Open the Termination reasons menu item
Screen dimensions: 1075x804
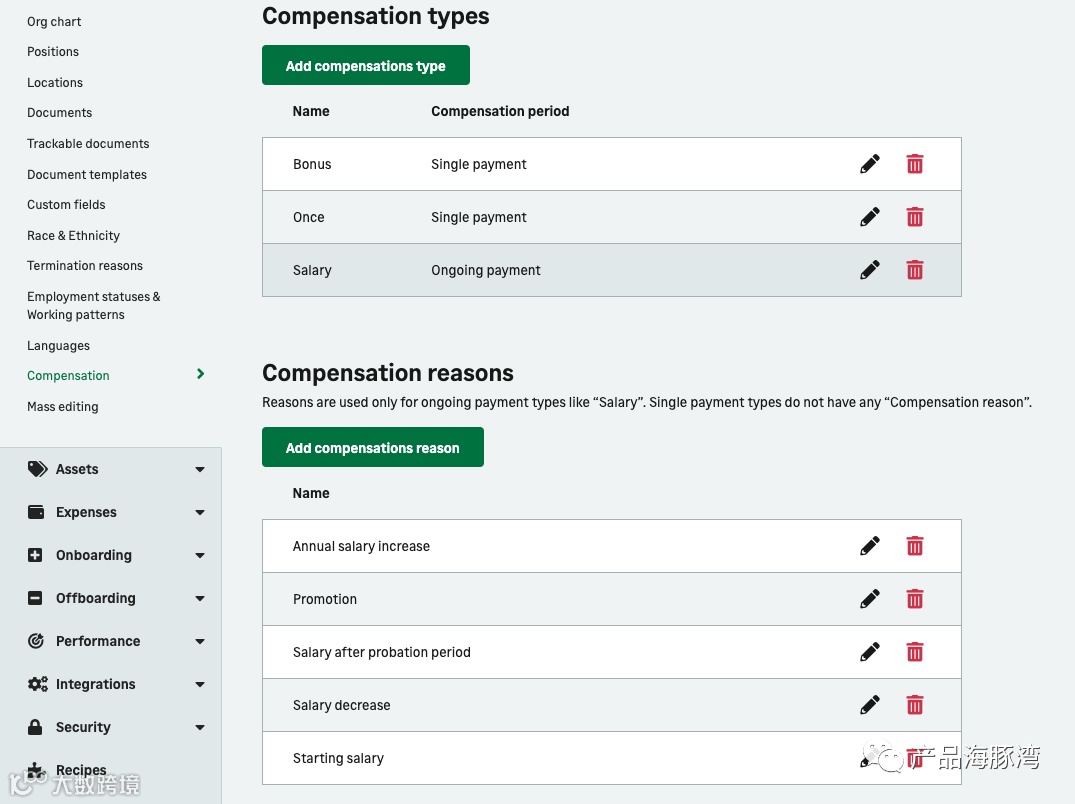click(85, 266)
